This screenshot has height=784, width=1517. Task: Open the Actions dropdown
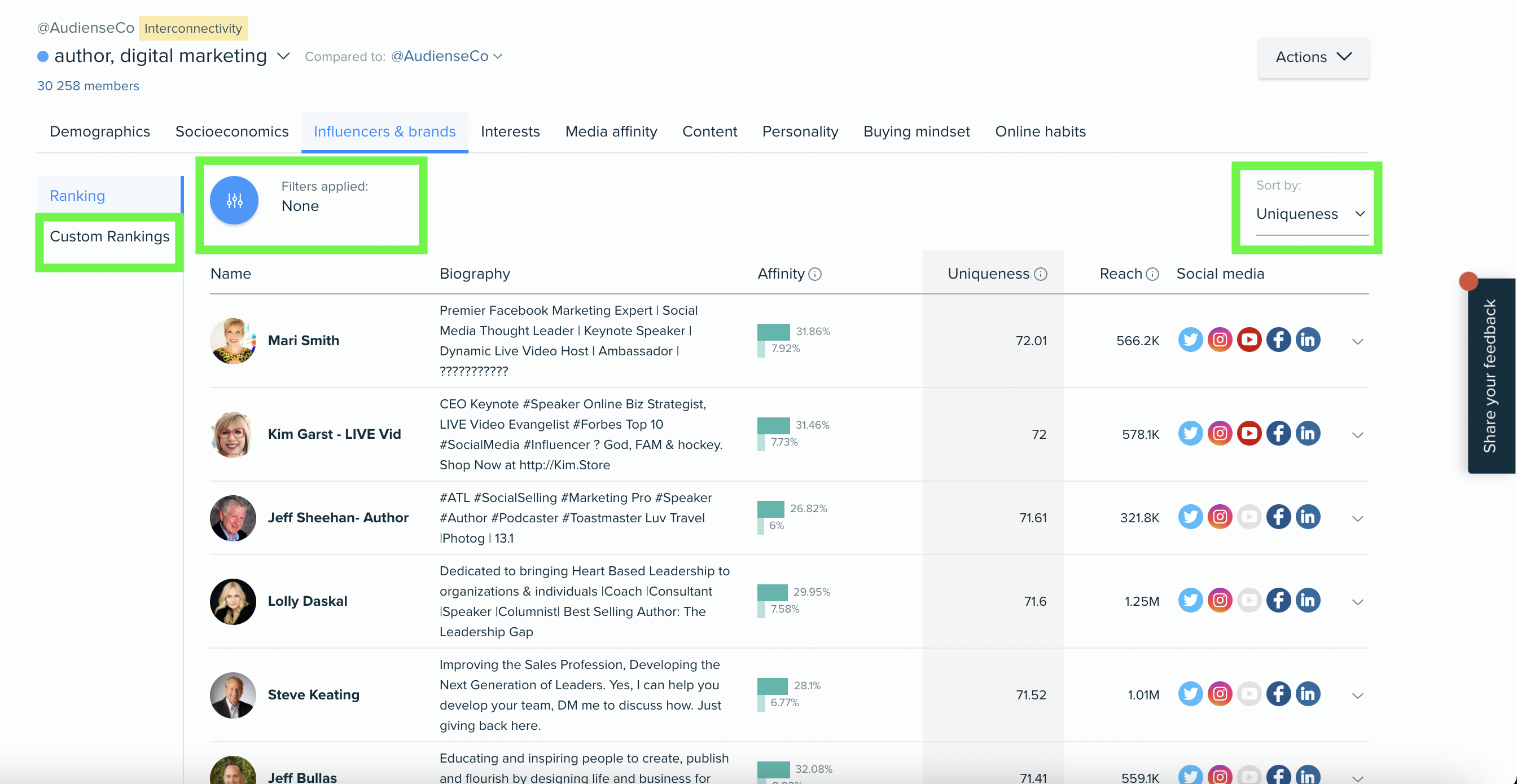[1313, 57]
